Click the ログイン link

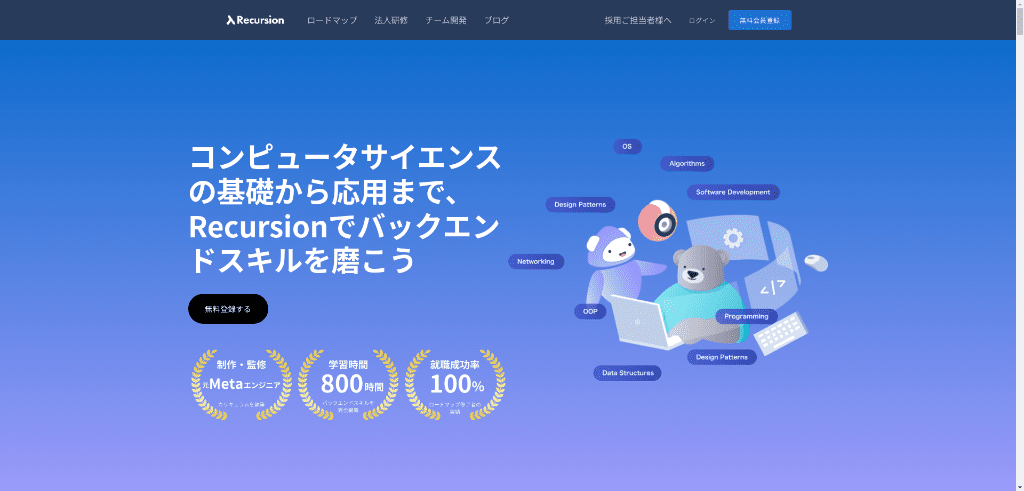click(702, 20)
